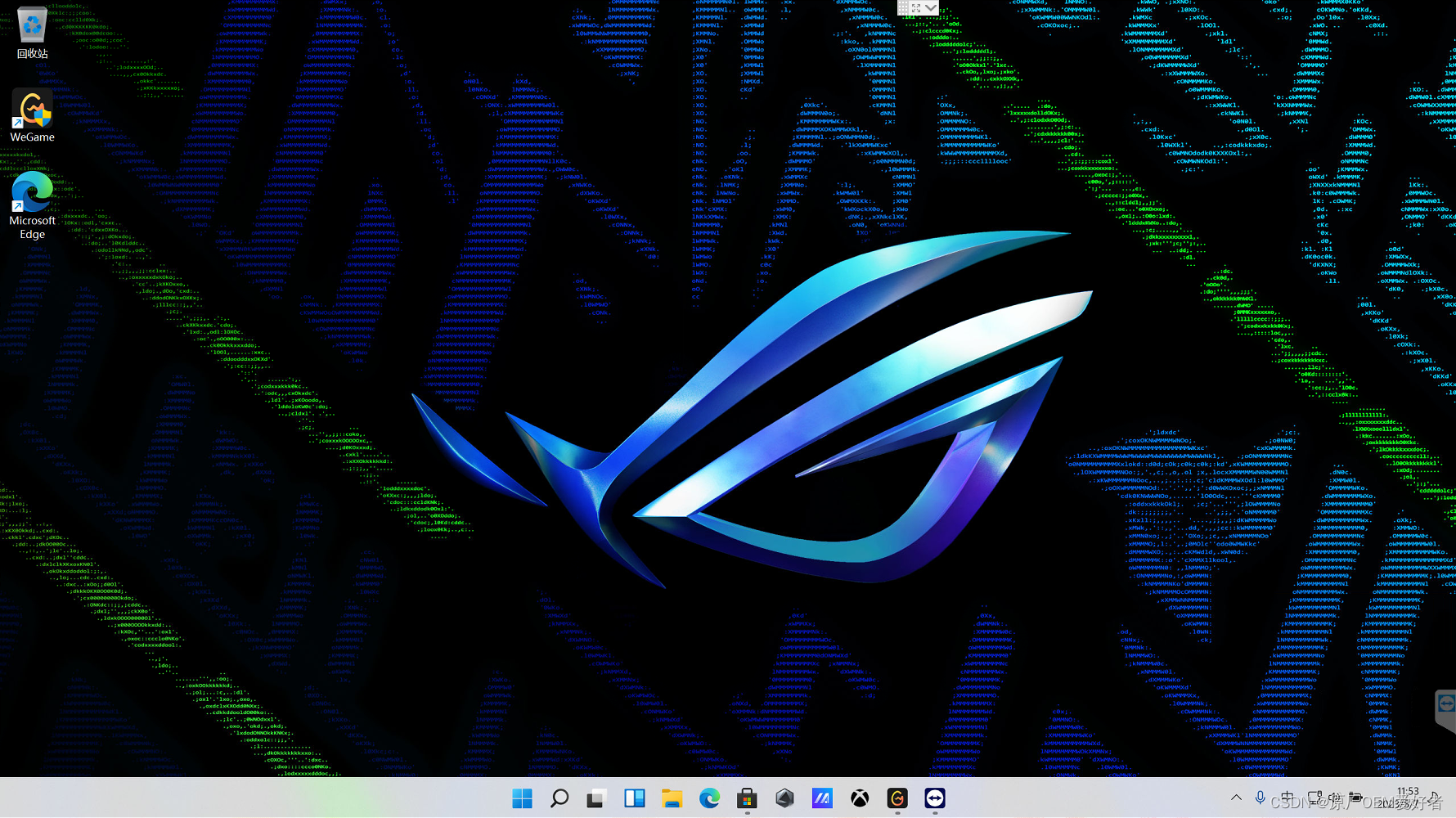Open MyASUS app from the taskbar
1456x818 pixels.
pos(822,798)
